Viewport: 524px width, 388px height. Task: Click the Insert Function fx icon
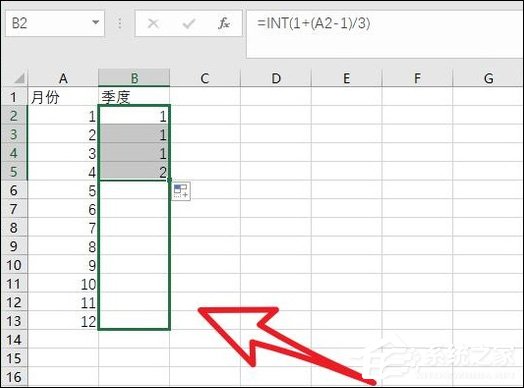224,23
